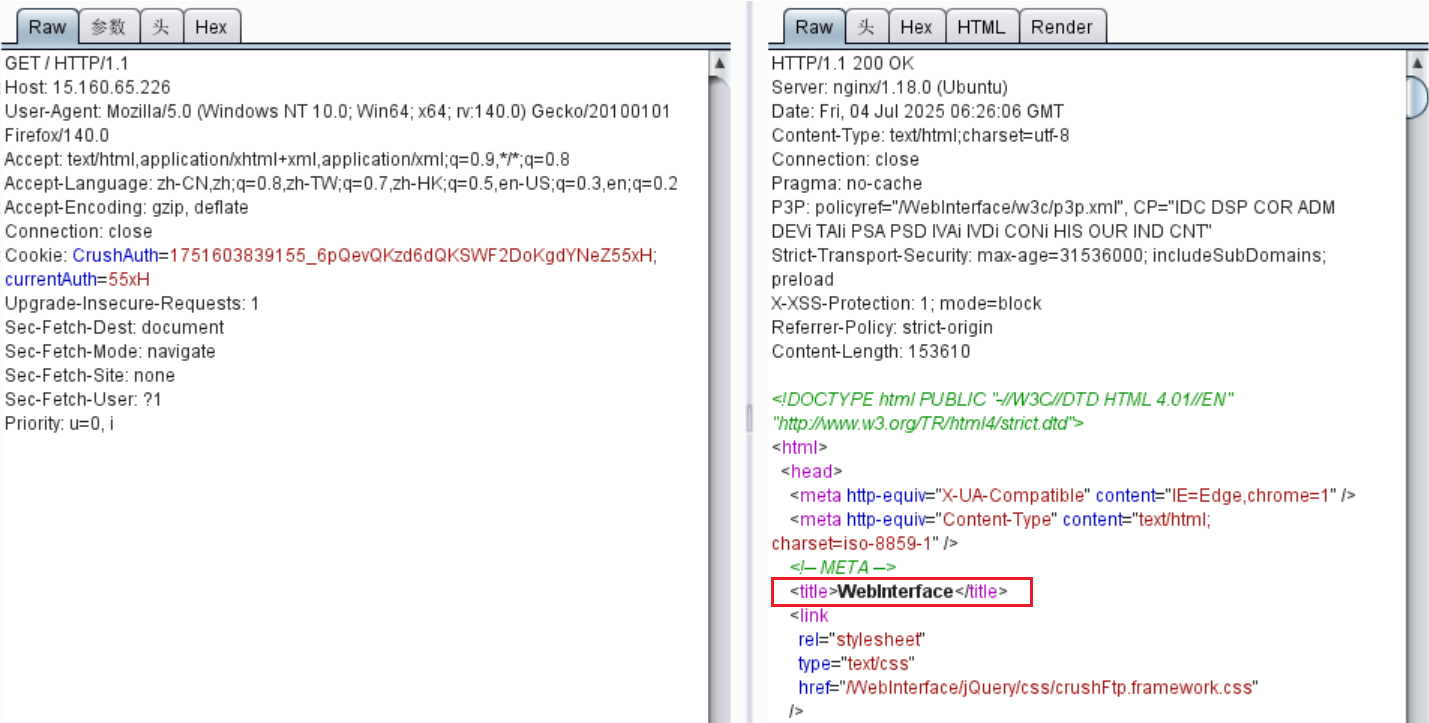Open the request Hex tab
The image size is (1429, 723).
point(211,27)
